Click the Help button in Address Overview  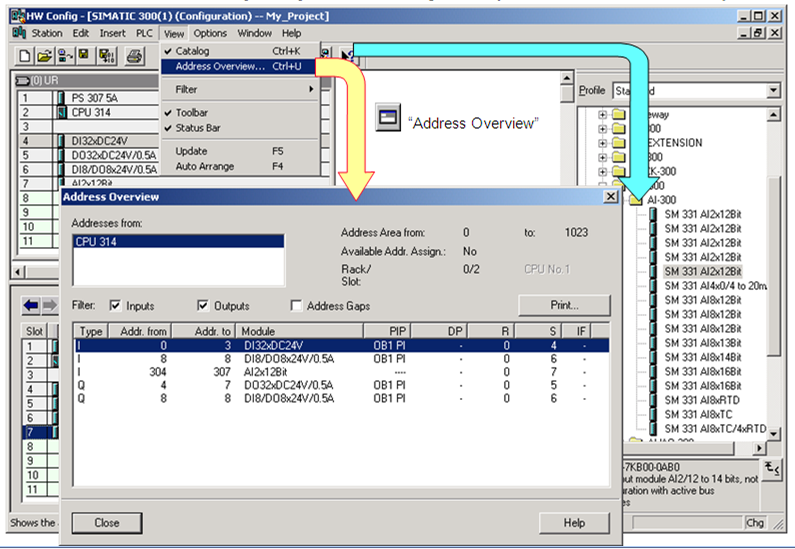[574, 523]
